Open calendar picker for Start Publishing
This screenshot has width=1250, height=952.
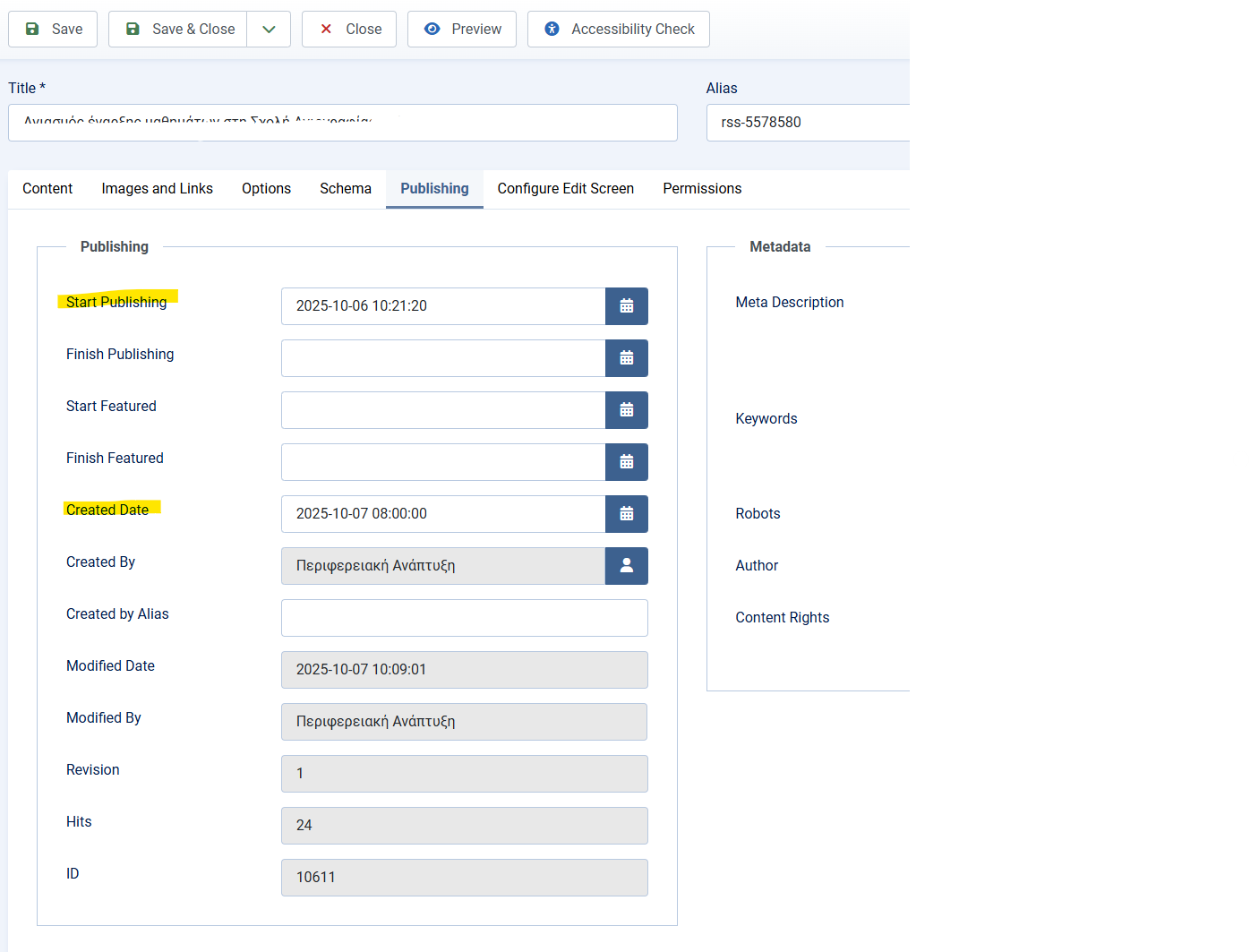tap(626, 306)
